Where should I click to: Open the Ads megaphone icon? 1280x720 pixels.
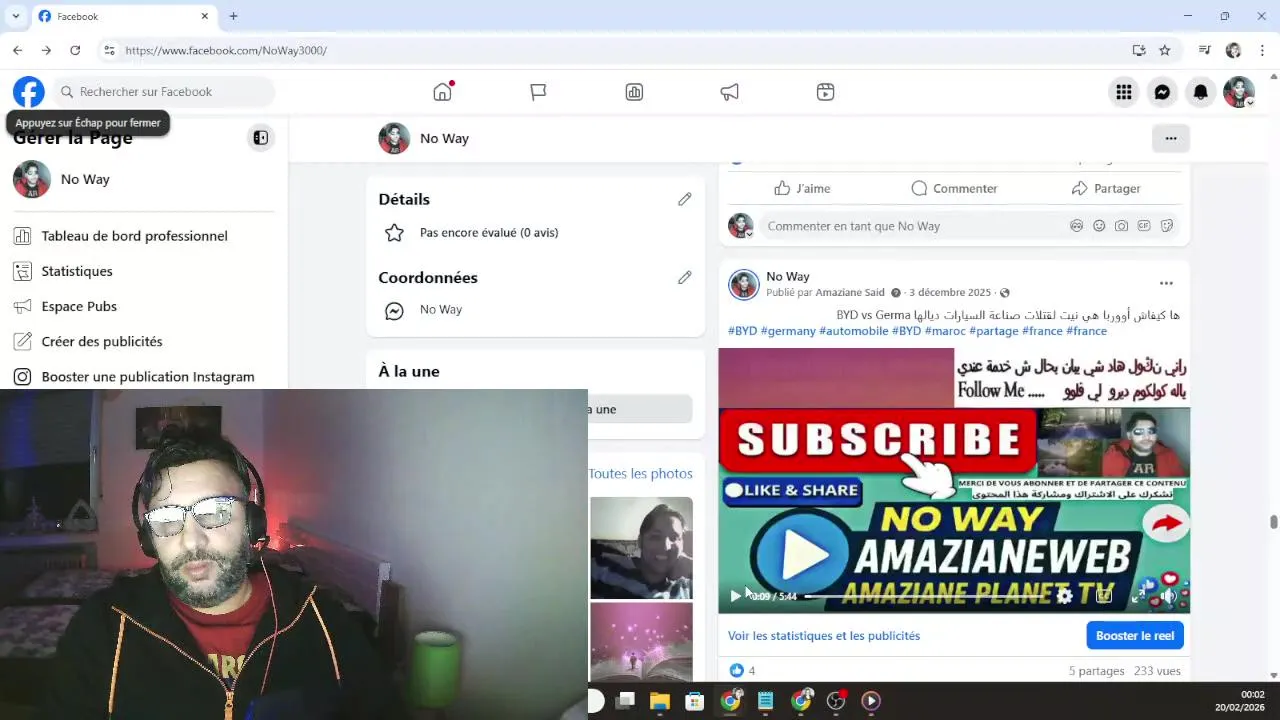[x=730, y=92]
